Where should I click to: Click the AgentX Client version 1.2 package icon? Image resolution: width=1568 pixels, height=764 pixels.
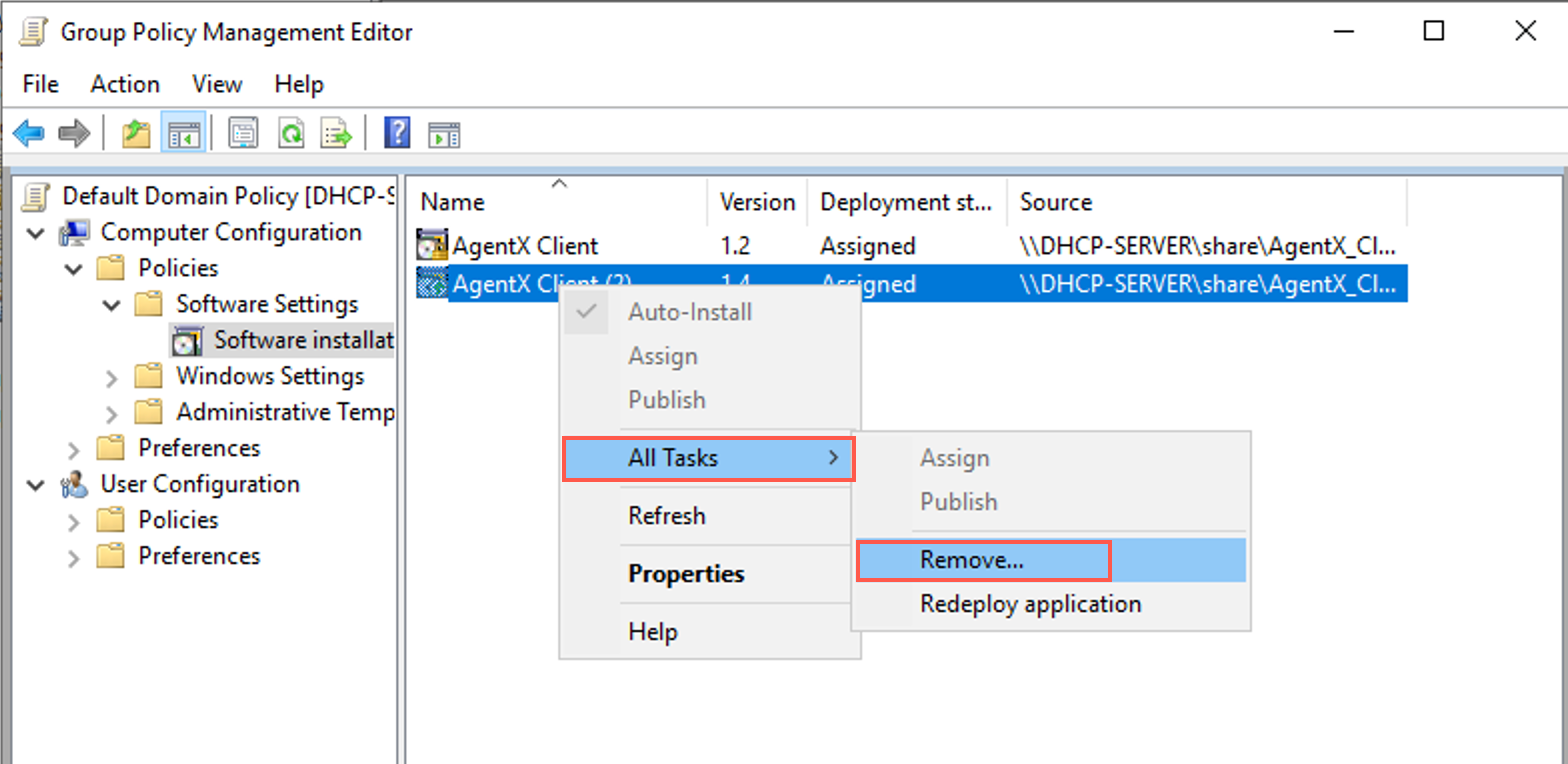pos(432,245)
